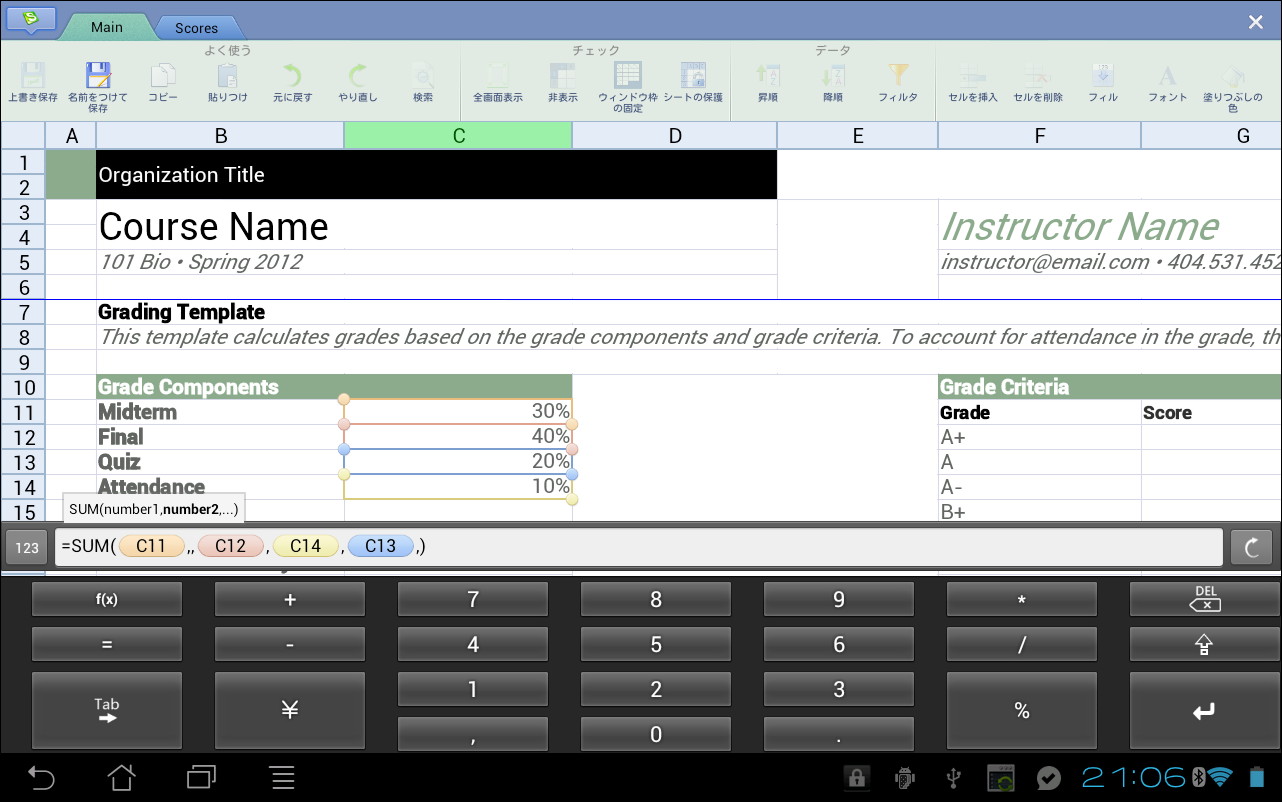Viewport: 1282px width, 802px height.
Task: Tap the 非表示 hide icon
Action: click(563, 76)
